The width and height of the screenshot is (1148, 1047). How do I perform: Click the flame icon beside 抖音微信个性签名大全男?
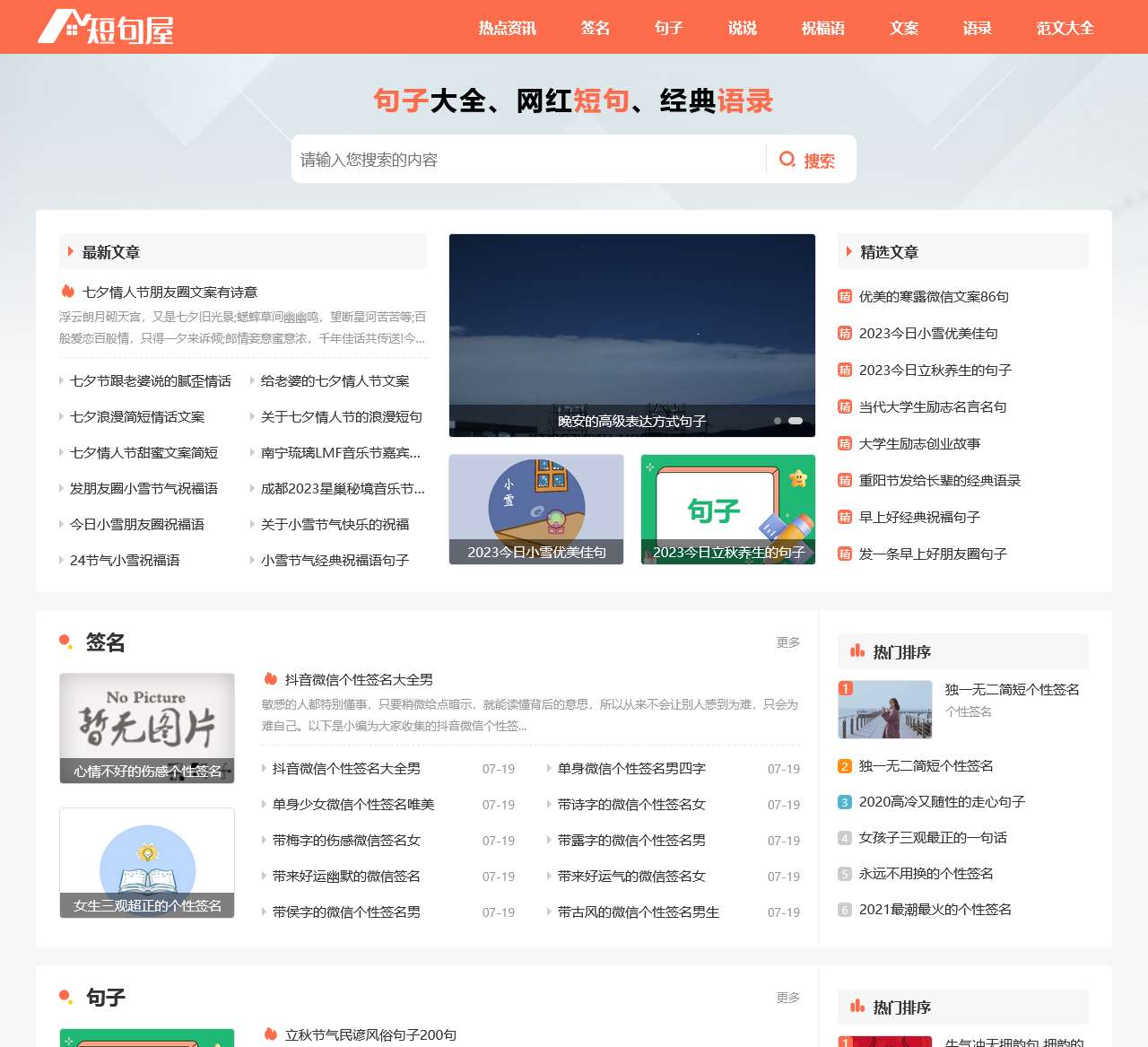pos(270,679)
